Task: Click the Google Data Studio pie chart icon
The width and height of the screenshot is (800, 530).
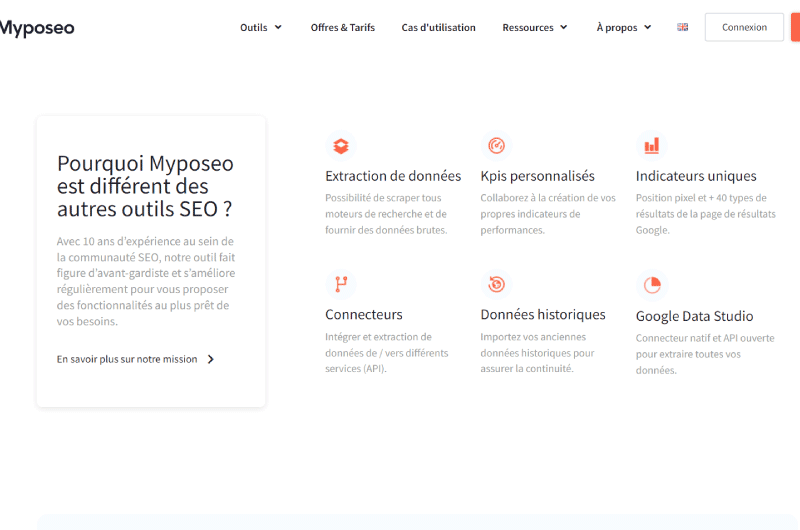Action: point(652,285)
